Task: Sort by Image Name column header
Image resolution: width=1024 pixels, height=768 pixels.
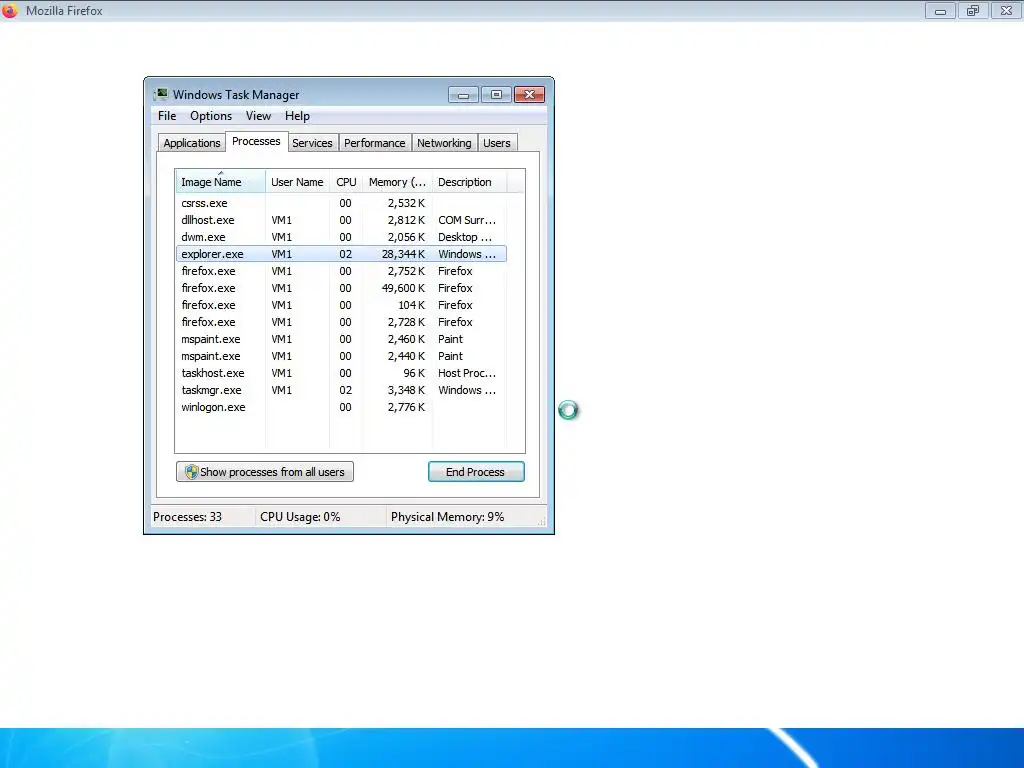Action: click(x=220, y=182)
